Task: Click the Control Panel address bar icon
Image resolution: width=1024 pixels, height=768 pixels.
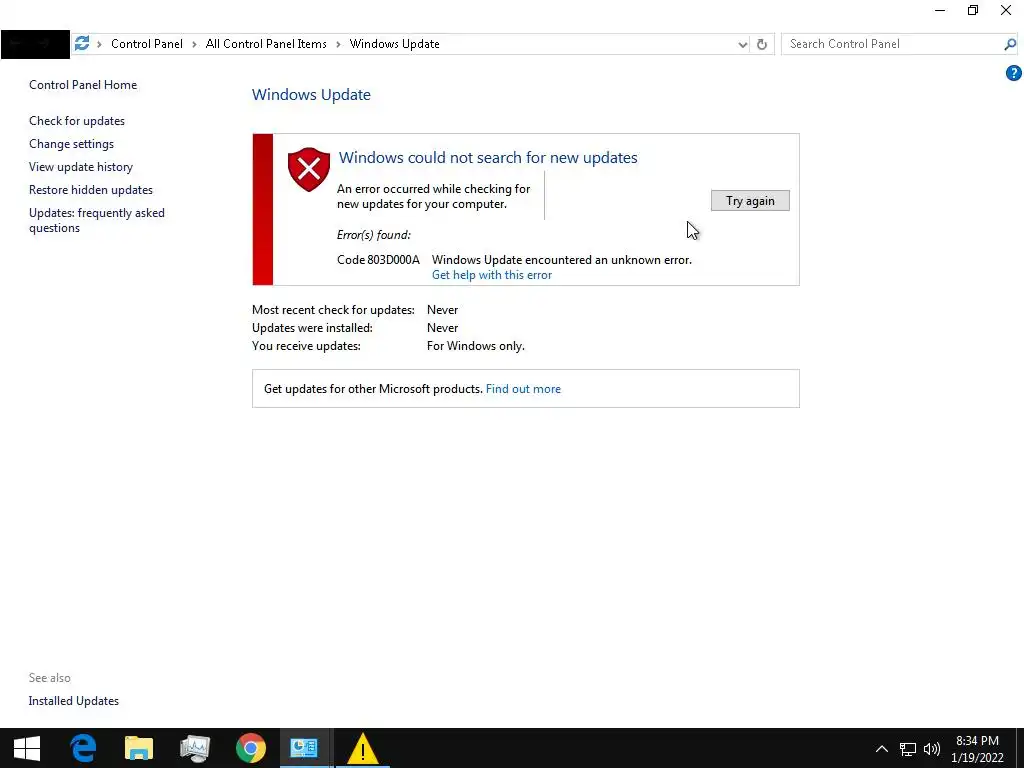Action: tap(82, 44)
